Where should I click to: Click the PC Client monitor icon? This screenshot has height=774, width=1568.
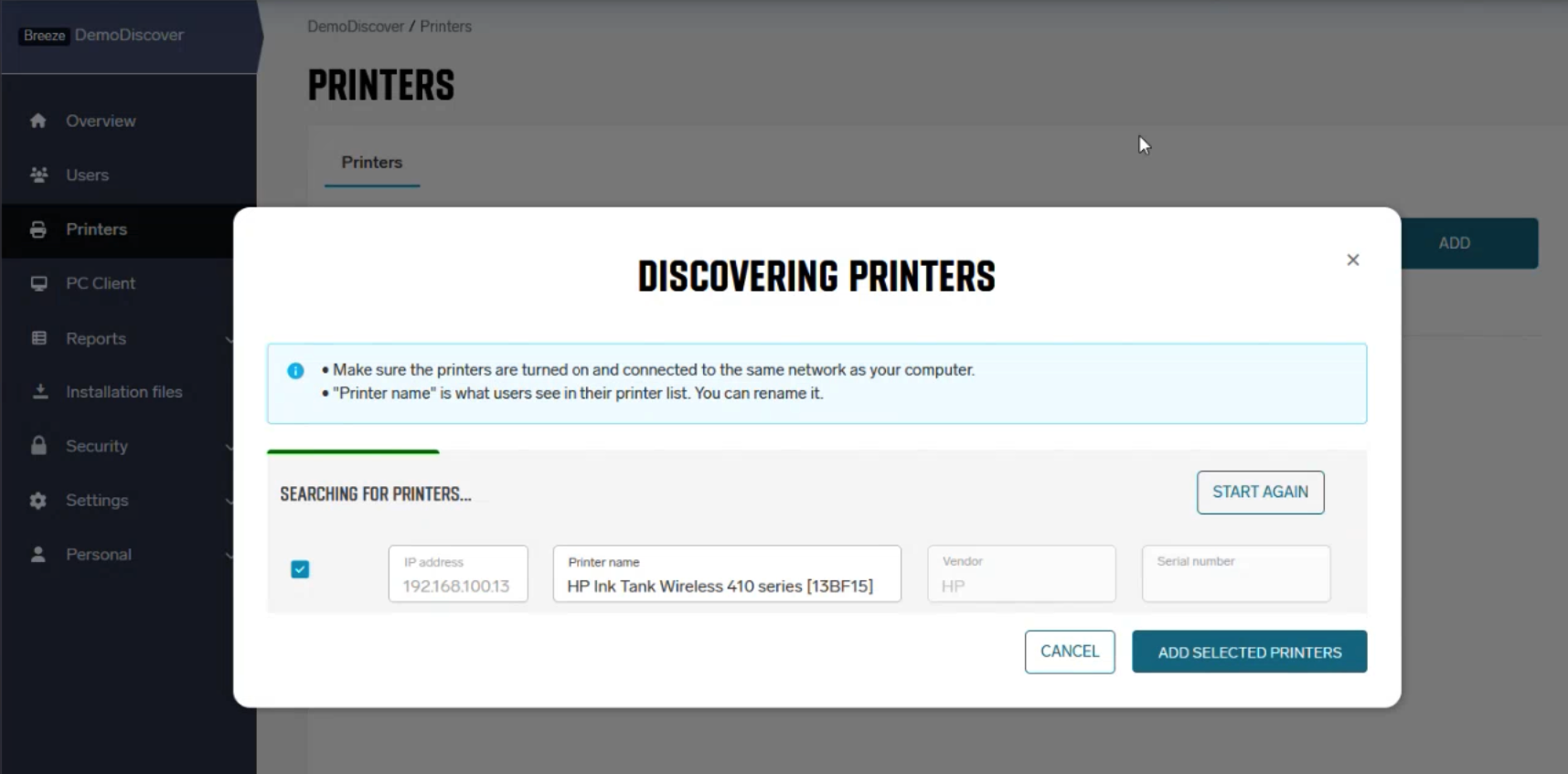[38, 283]
